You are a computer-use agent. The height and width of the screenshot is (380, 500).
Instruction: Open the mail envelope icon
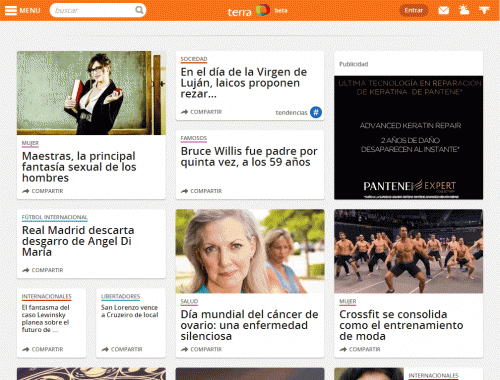[x=443, y=10]
